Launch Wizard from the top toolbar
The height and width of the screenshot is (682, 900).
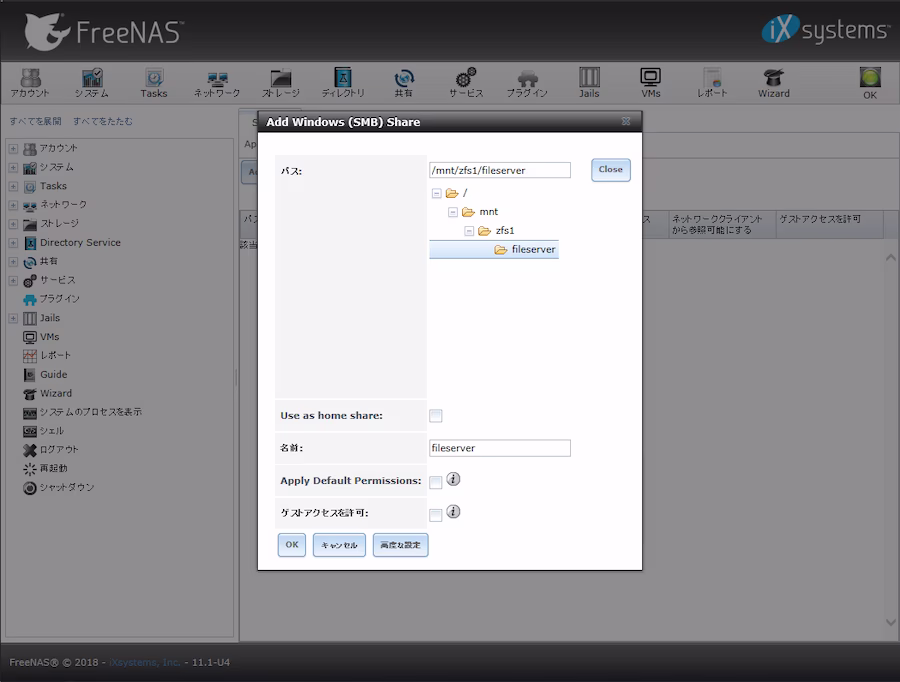click(774, 83)
